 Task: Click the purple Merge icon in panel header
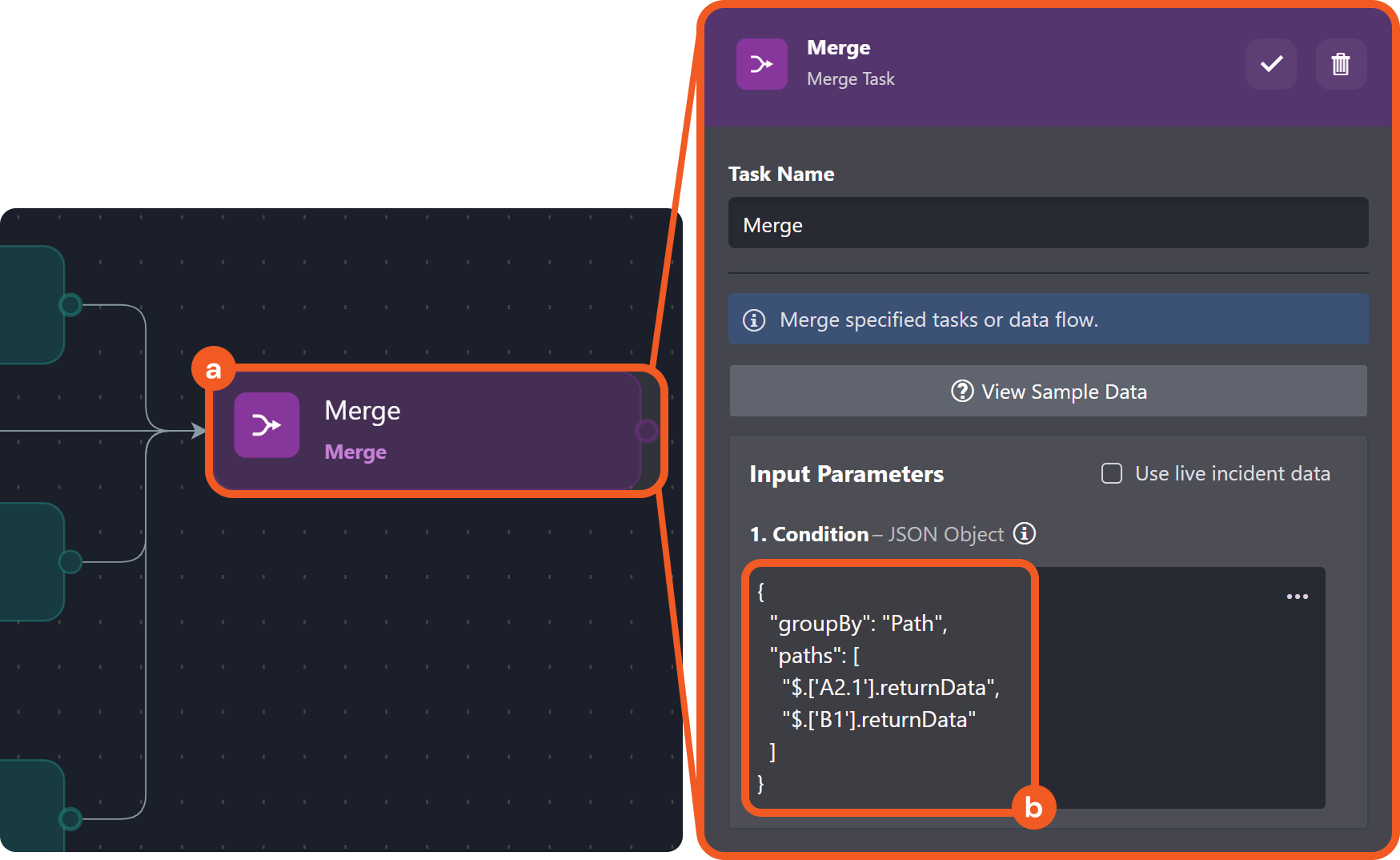[762, 64]
